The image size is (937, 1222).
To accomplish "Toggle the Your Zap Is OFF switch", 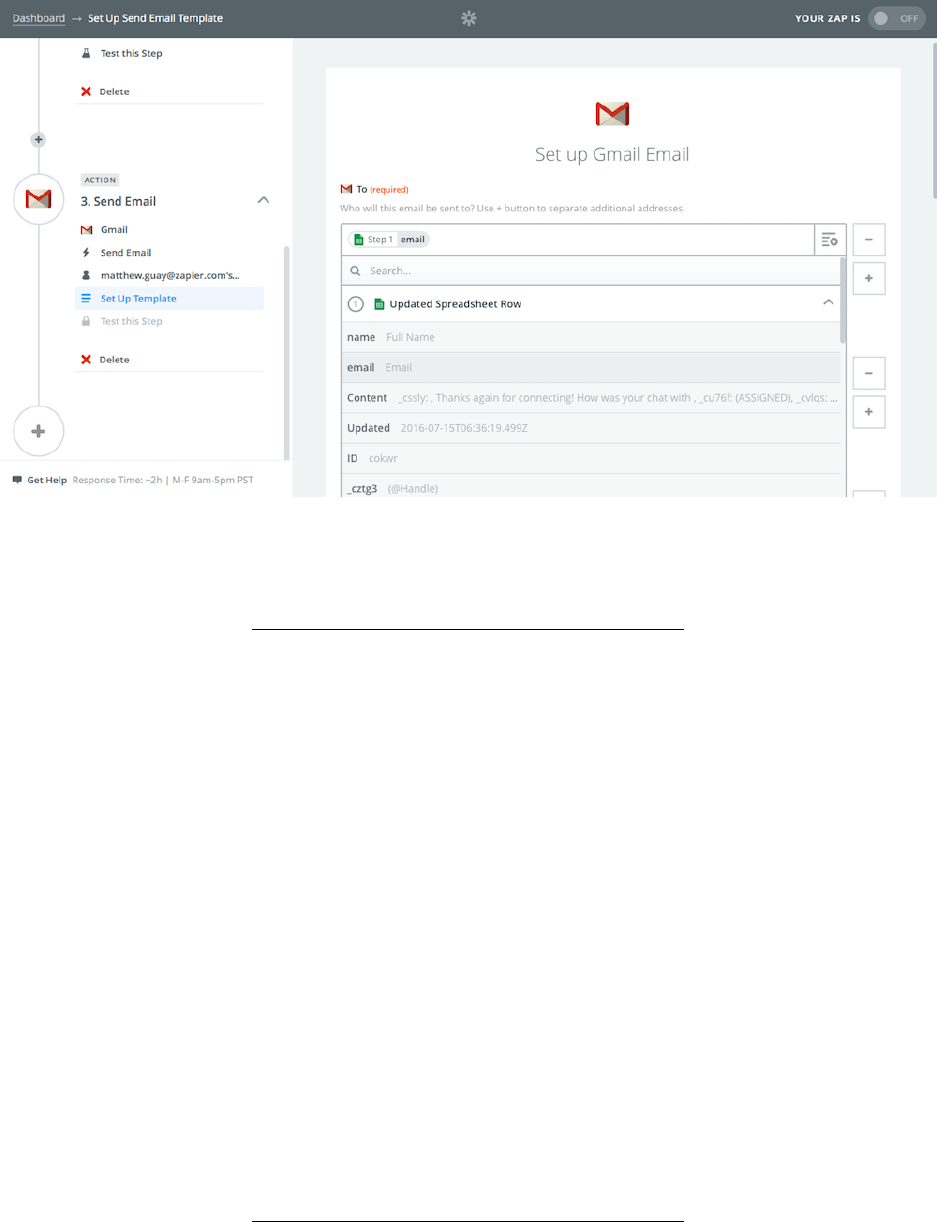I will (897, 18).
